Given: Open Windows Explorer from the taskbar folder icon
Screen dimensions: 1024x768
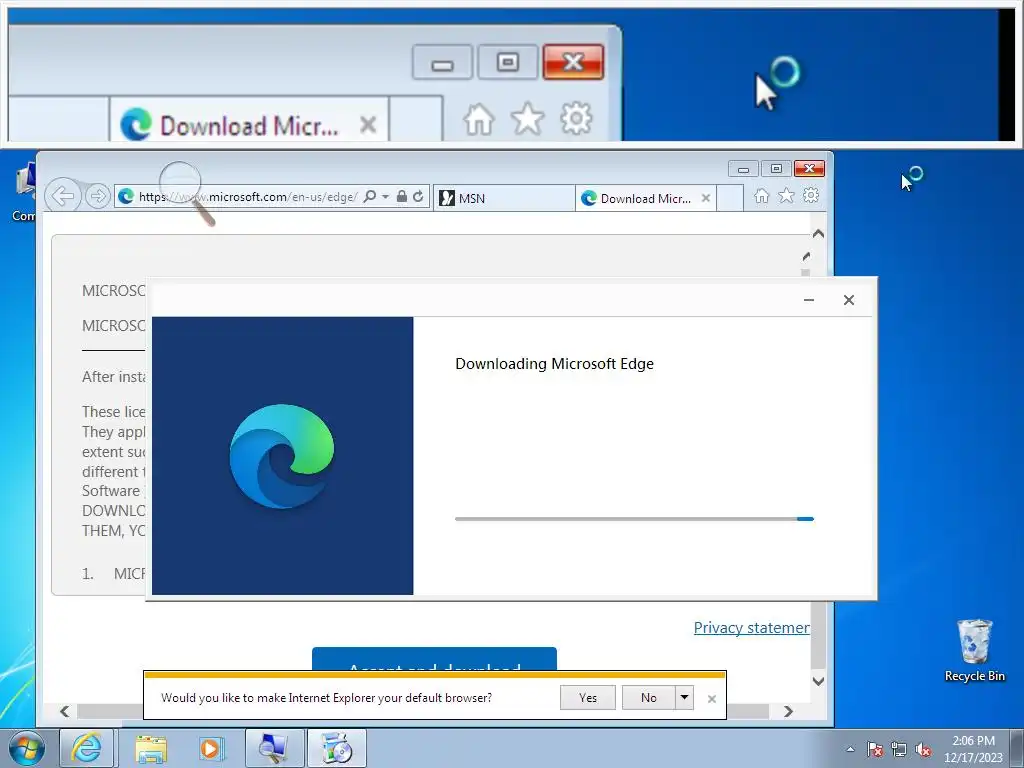Looking at the screenshot, I should 151,748.
